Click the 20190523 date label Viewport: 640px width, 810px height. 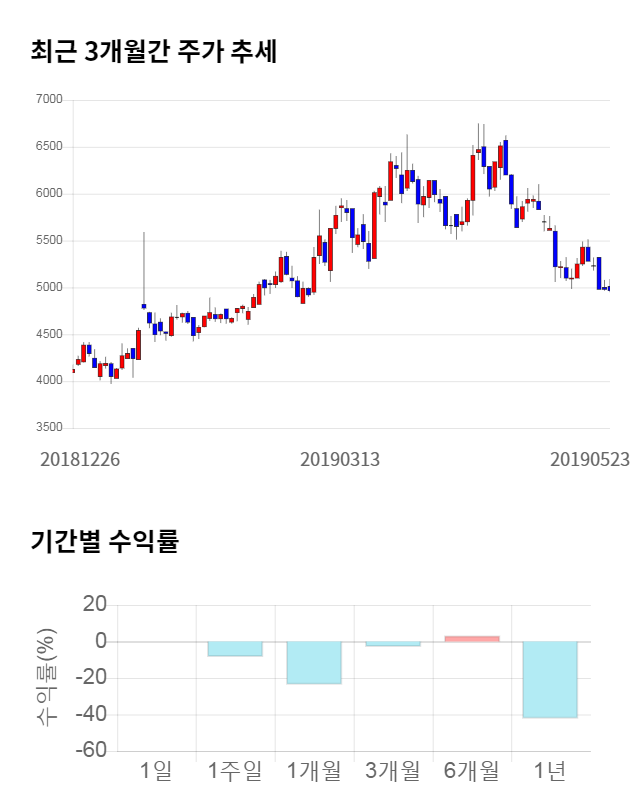coord(590,459)
